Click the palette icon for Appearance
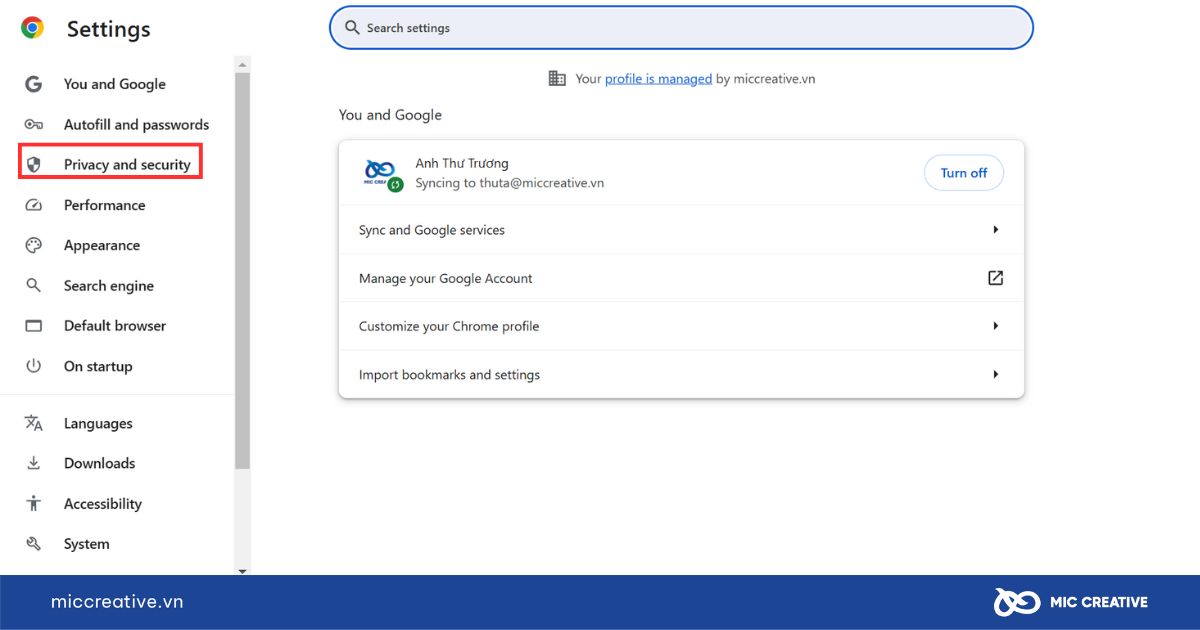The width and height of the screenshot is (1200, 630). [x=34, y=245]
